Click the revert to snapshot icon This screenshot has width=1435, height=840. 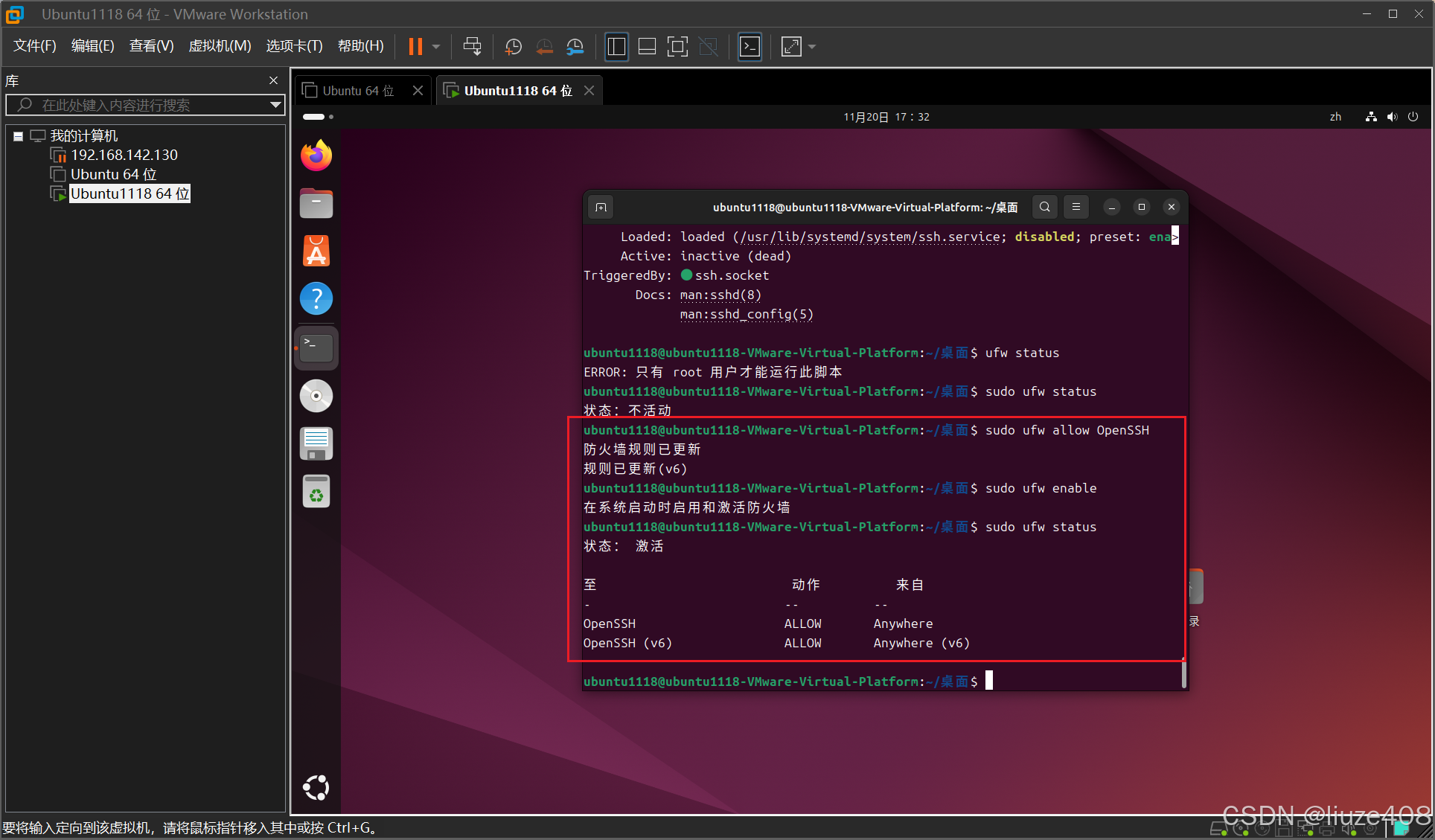click(x=544, y=47)
